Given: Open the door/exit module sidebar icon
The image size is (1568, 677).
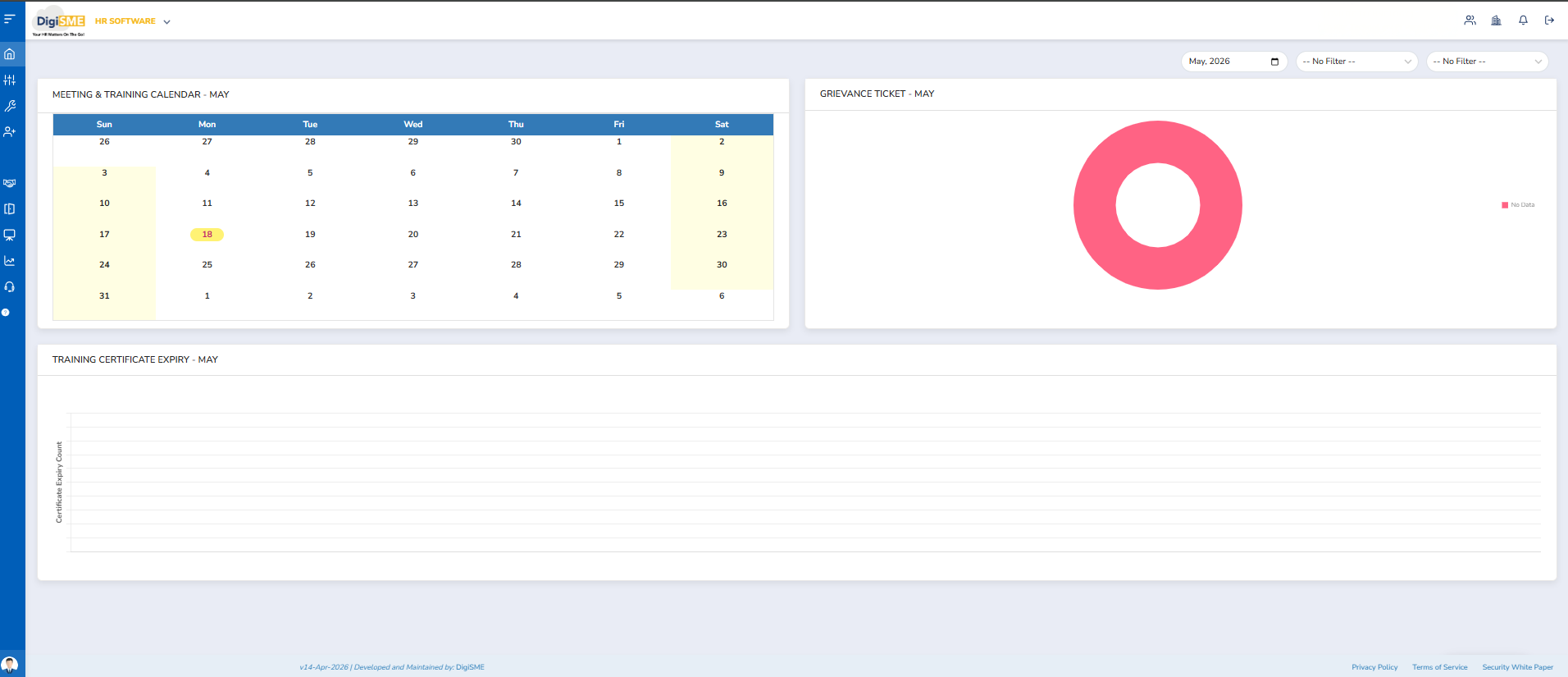Looking at the screenshot, I should [x=10, y=209].
